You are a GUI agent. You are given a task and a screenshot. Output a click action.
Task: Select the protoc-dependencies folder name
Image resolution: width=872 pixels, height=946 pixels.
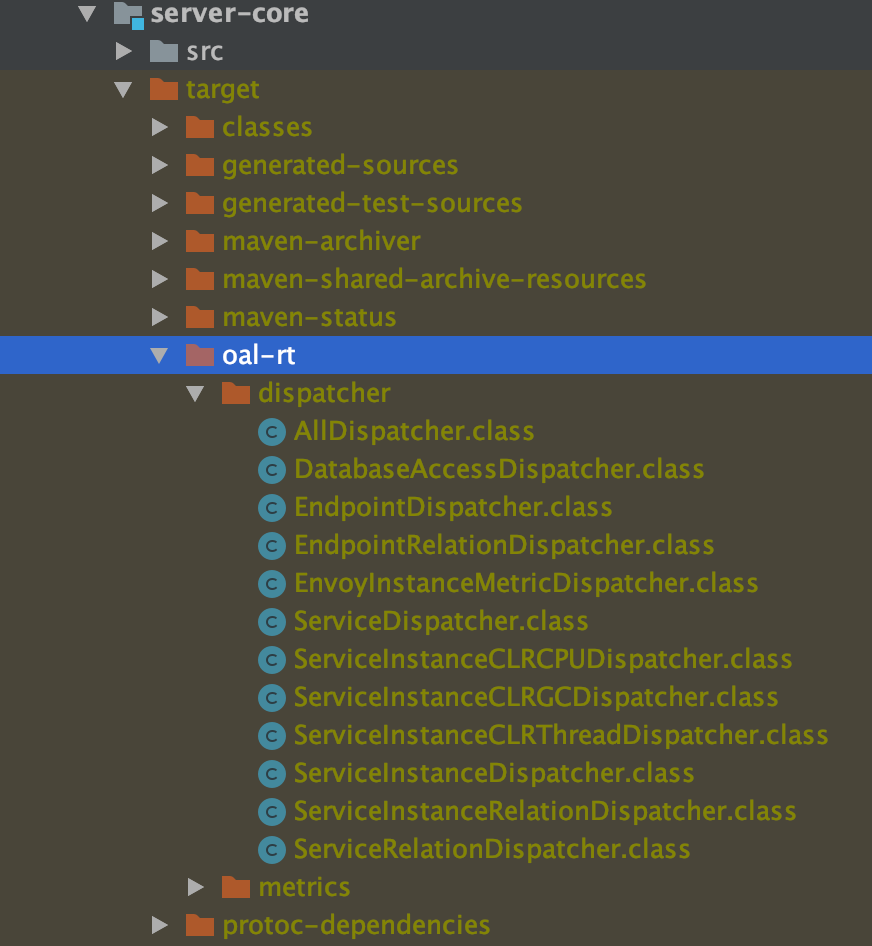357,925
